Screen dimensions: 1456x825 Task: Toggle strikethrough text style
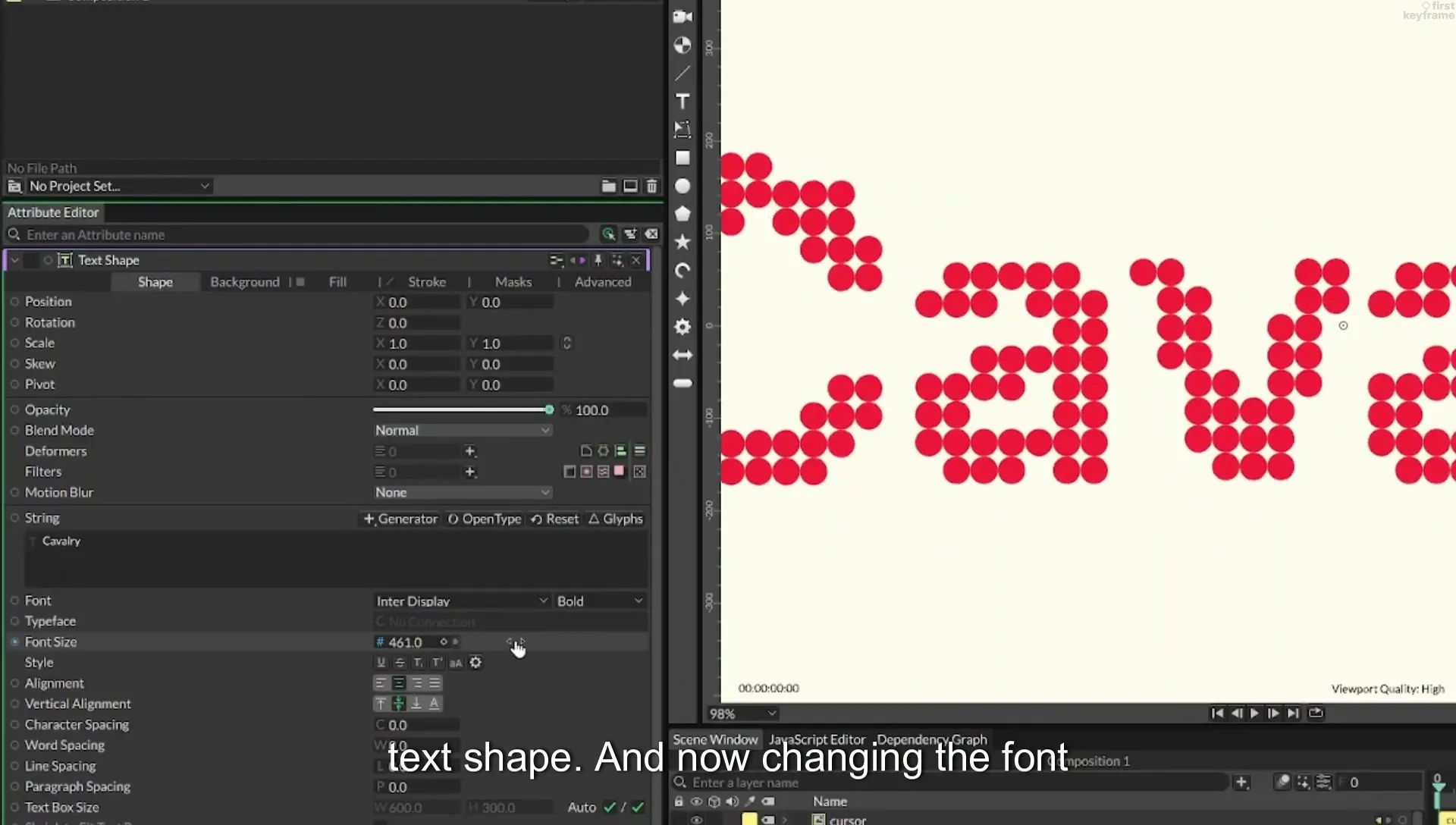[x=400, y=663]
